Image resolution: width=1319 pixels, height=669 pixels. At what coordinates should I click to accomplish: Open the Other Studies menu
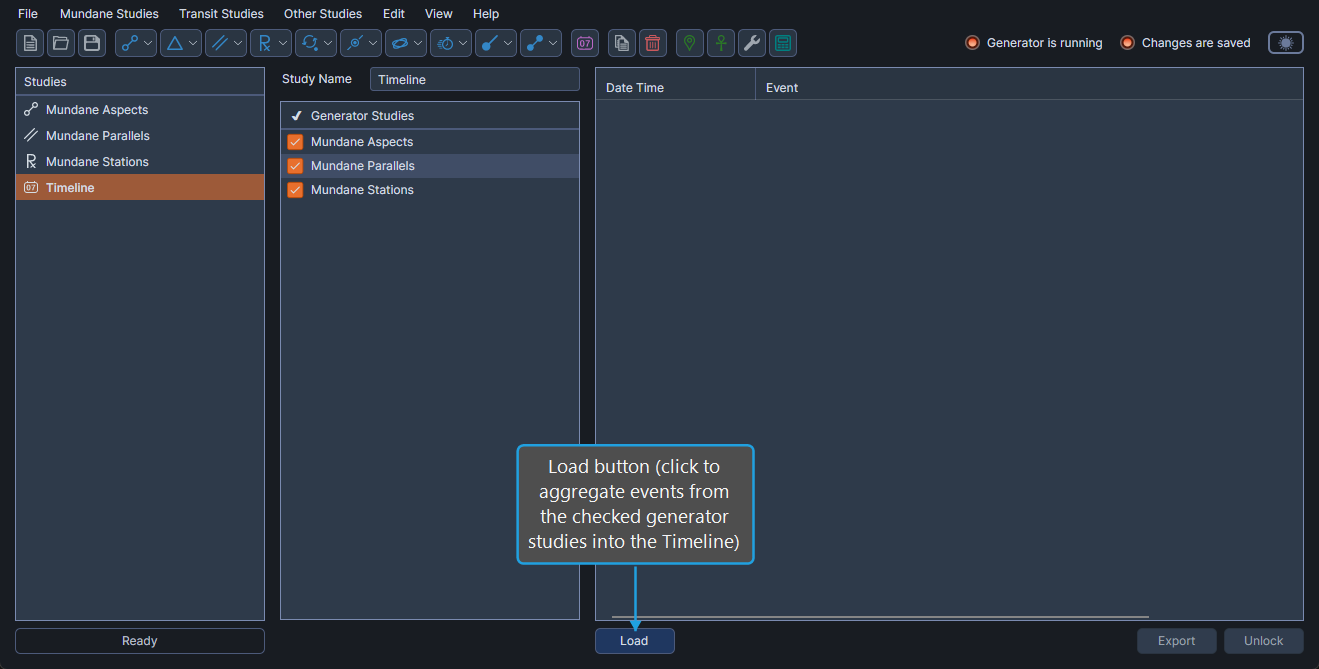pyautogui.click(x=323, y=14)
